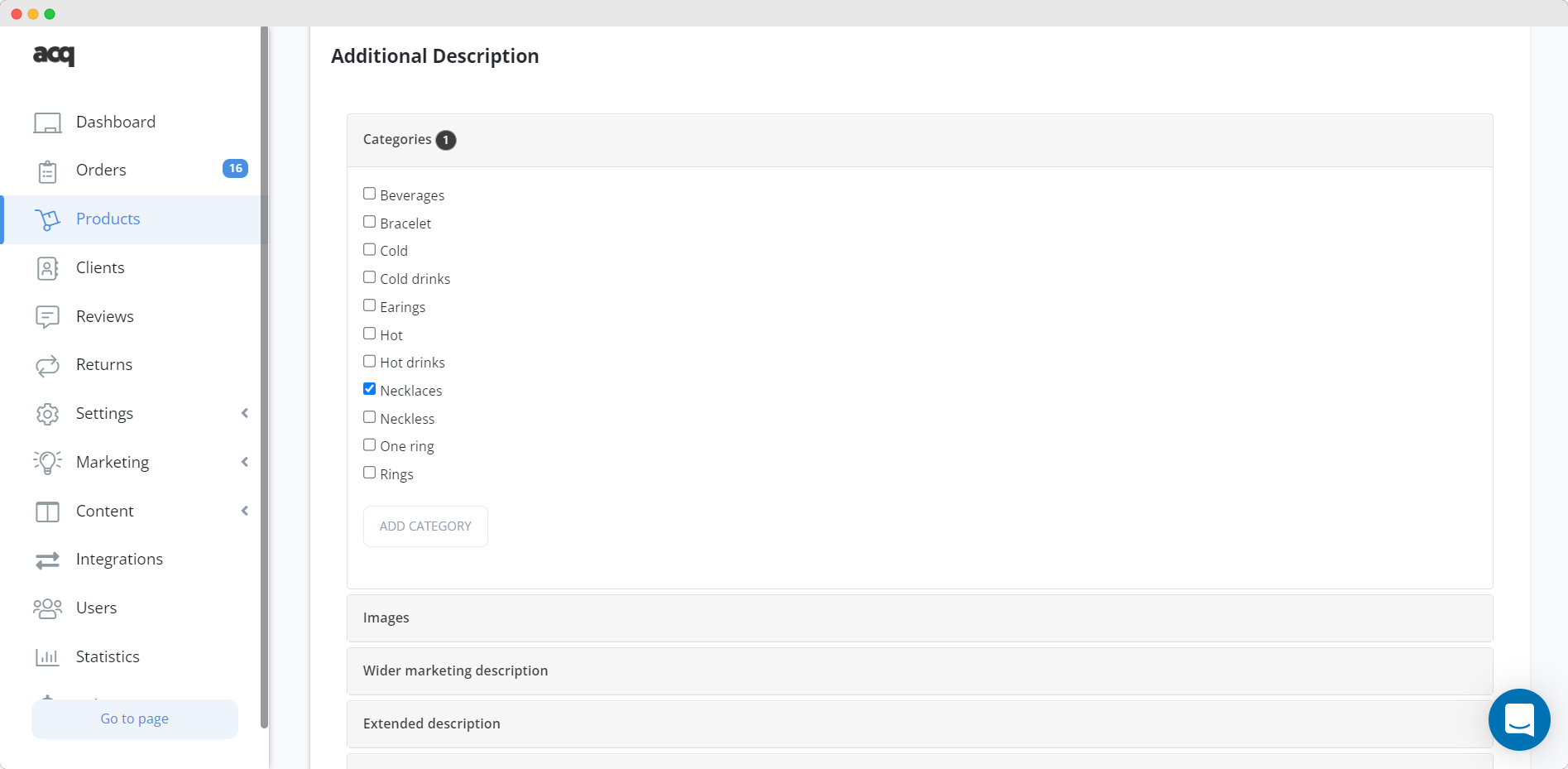Enable the One ring category

(369, 445)
